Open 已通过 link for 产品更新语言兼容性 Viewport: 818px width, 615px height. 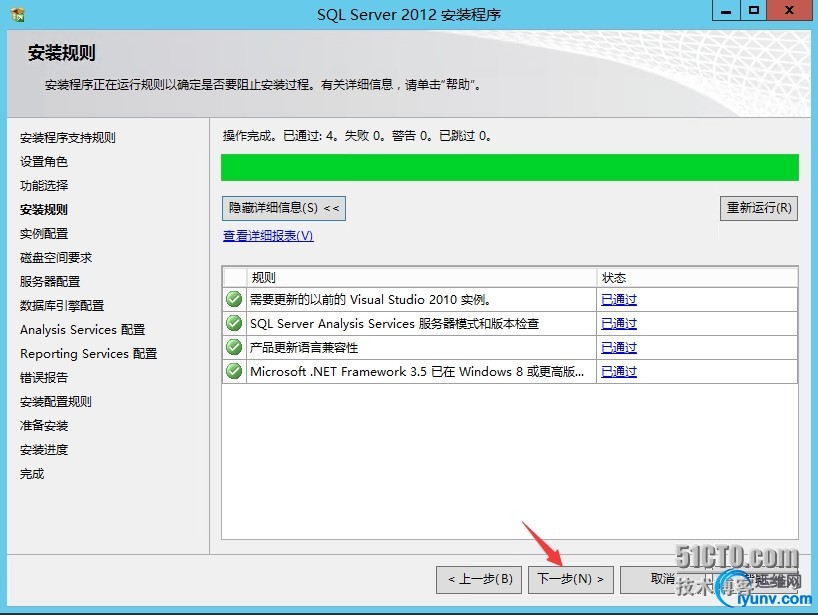click(x=619, y=347)
